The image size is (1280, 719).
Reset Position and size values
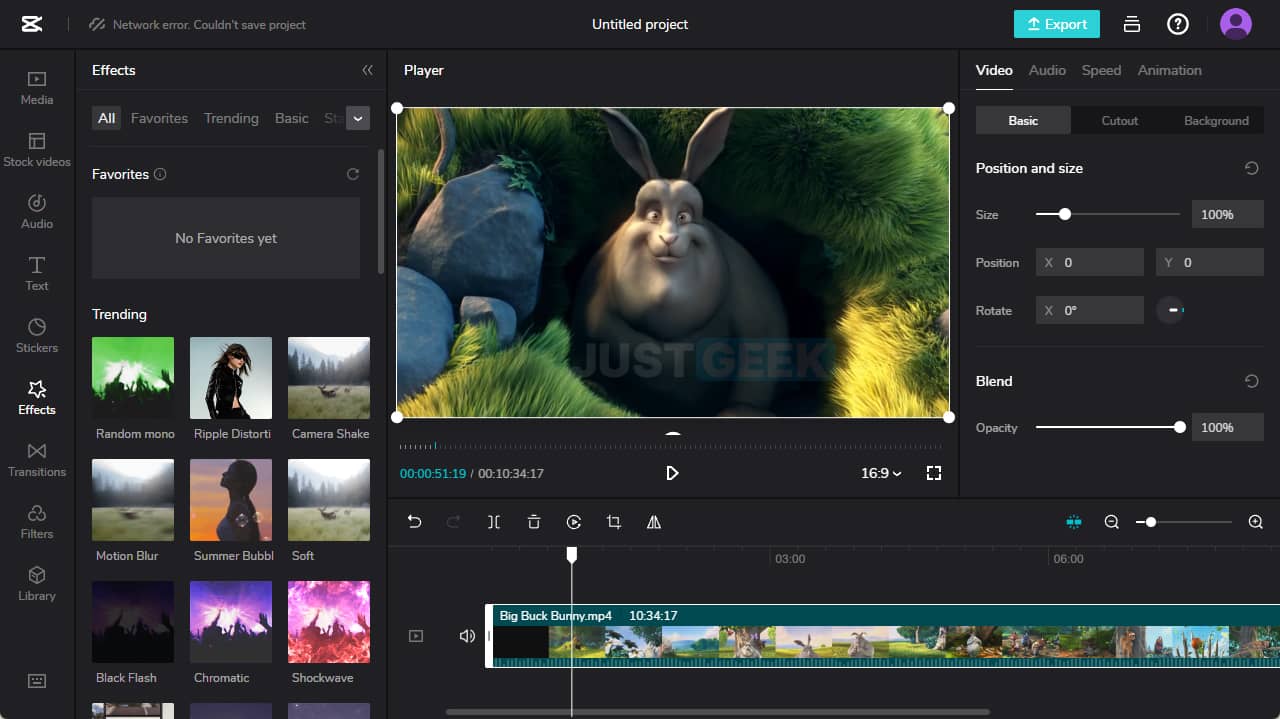(1251, 168)
